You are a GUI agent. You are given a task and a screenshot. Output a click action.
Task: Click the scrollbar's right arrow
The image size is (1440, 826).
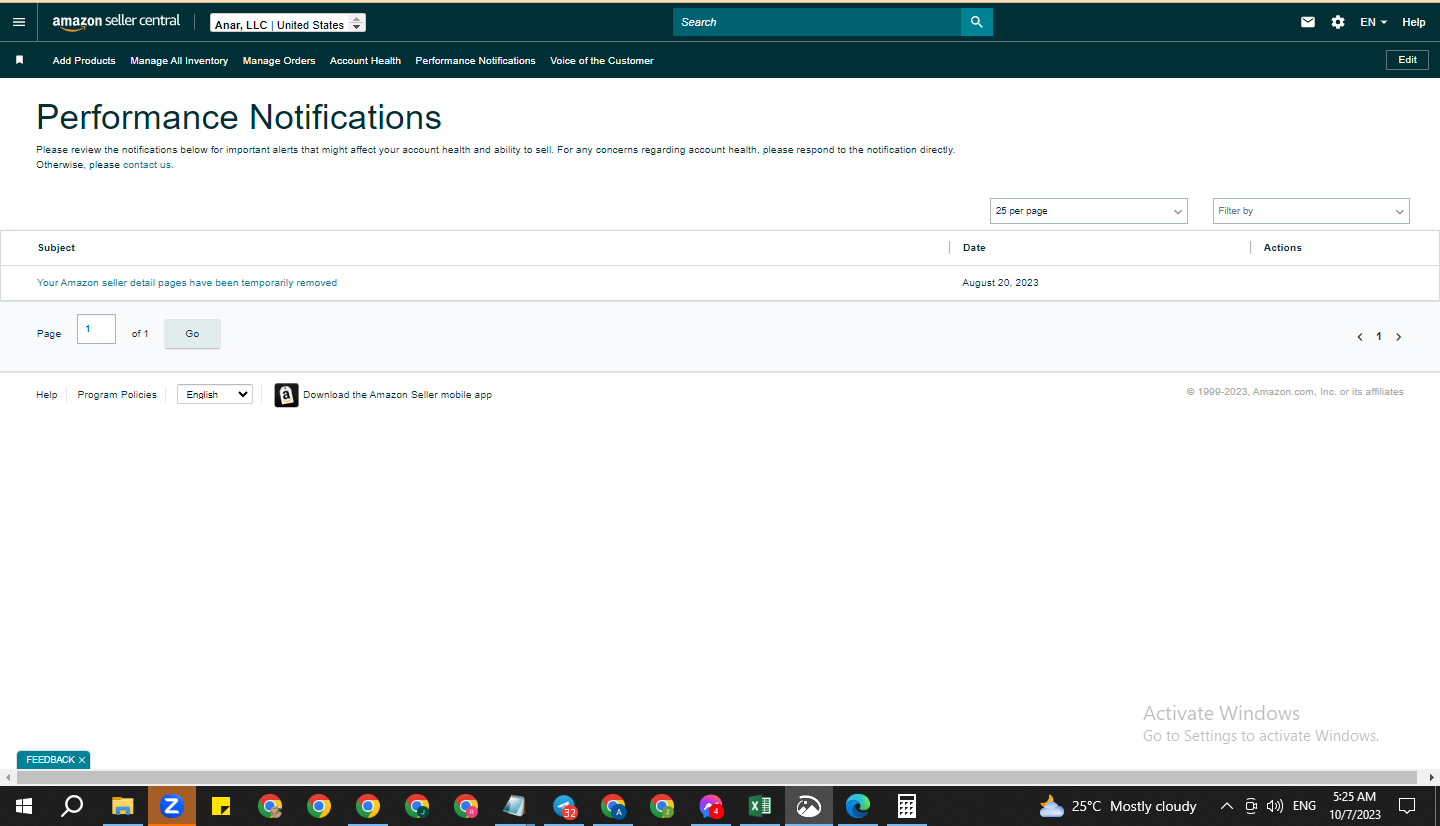click(1432, 777)
